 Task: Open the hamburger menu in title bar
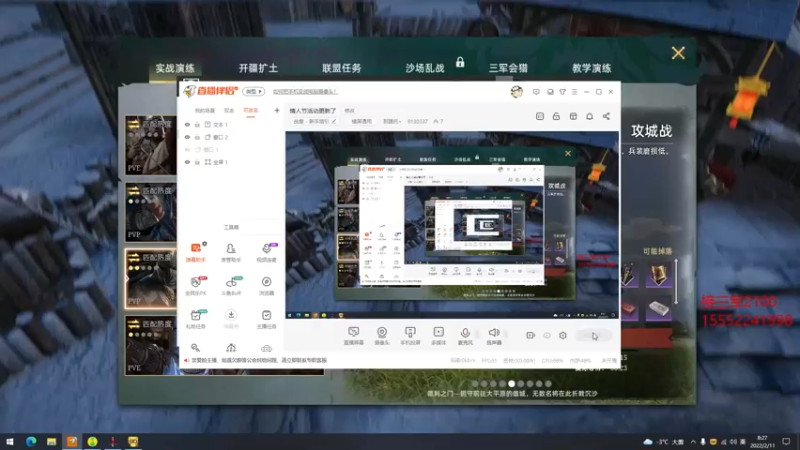tap(574, 92)
